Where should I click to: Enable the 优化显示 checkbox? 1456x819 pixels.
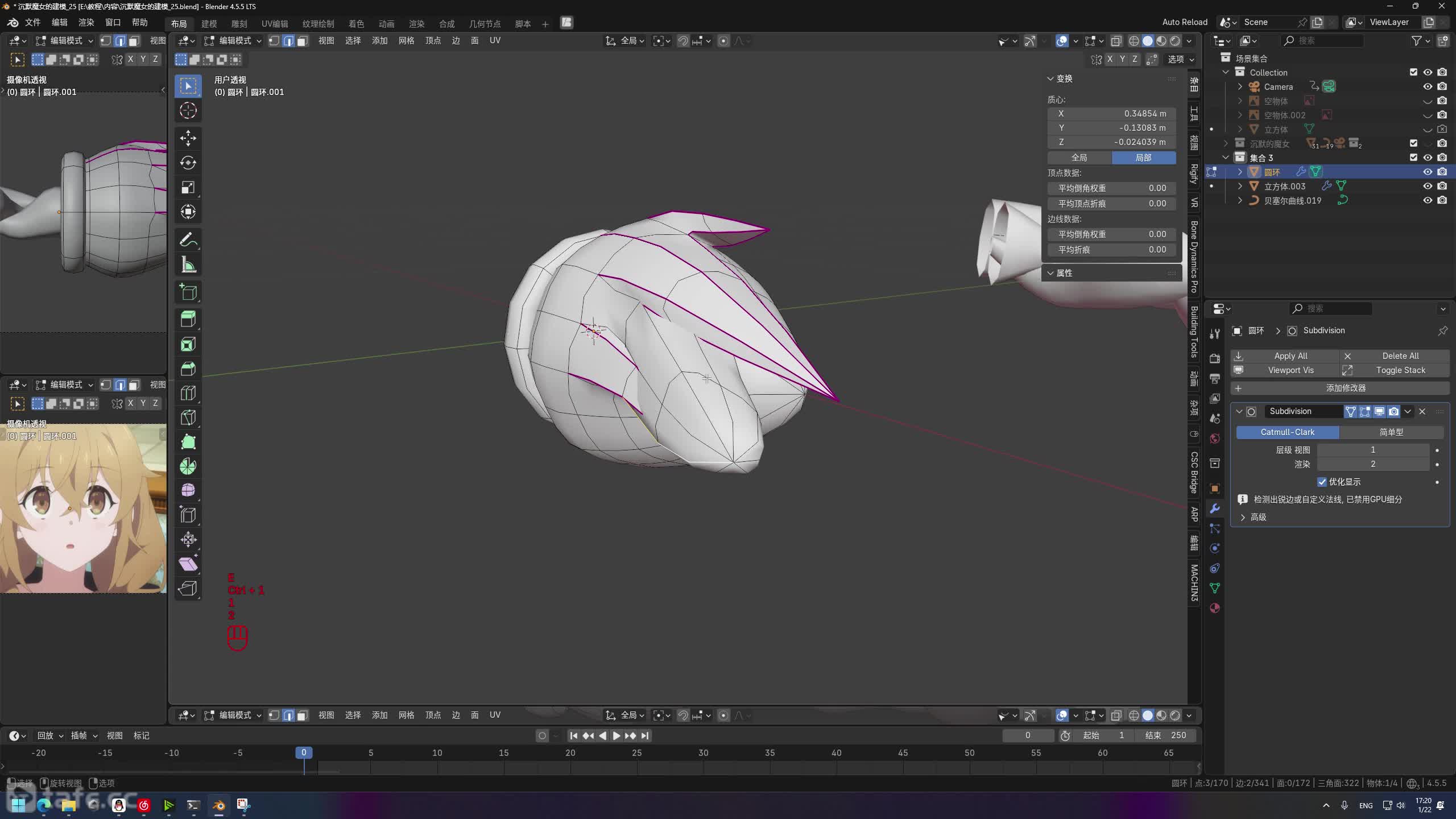point(1322,482)
